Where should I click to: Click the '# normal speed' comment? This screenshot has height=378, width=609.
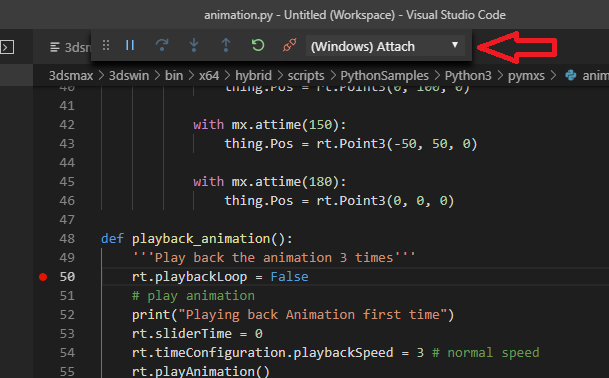coord(485,353)
